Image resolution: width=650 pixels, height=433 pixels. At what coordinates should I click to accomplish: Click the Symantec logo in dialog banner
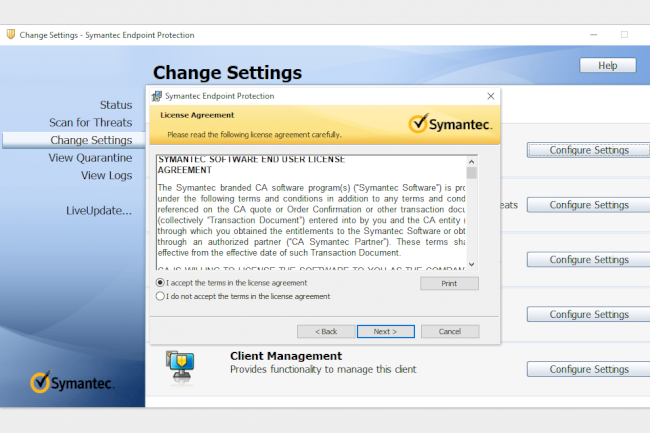coord(450,123)
